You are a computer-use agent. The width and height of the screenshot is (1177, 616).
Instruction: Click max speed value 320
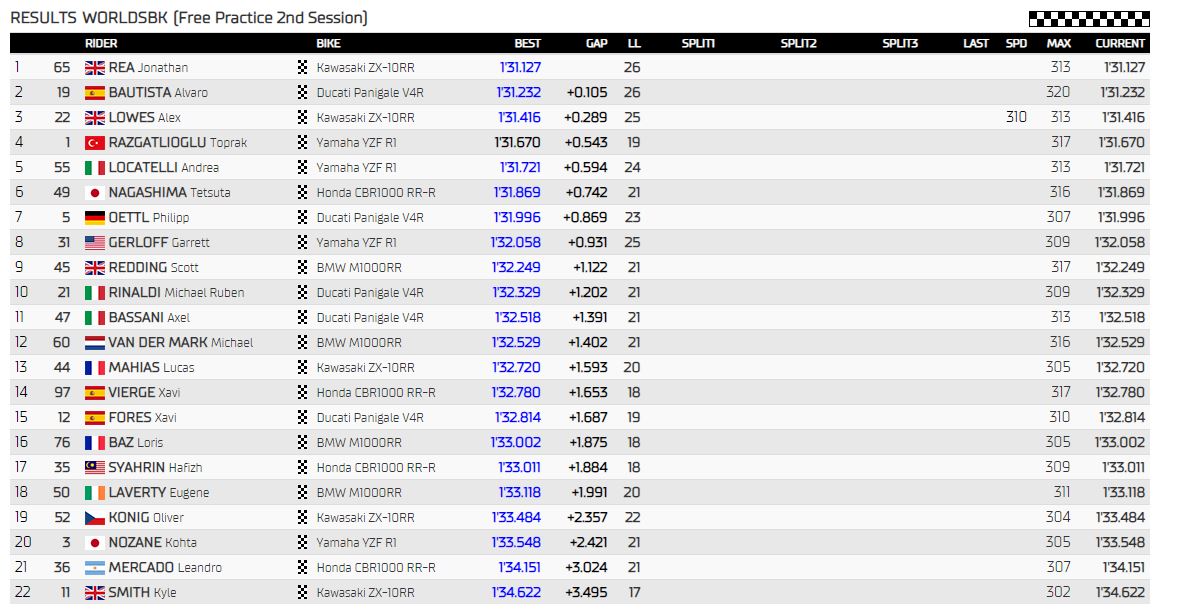(x=1058, y=92)
